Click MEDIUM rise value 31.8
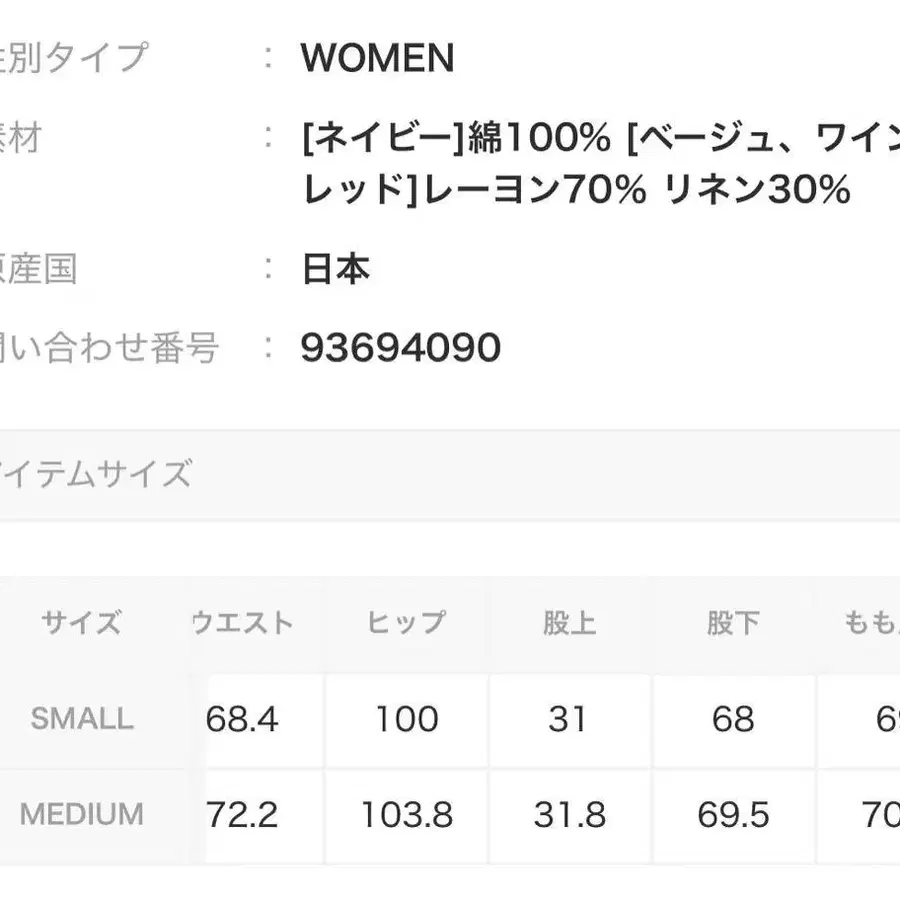Screen dimensions: 900x900 569,815
